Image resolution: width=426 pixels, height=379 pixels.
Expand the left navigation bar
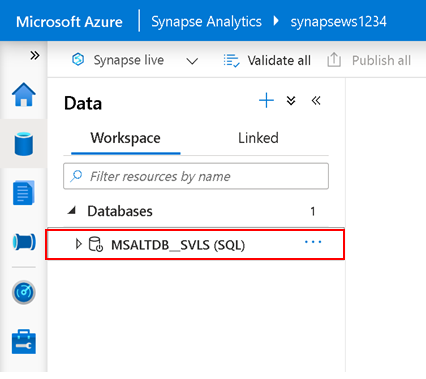(x=35, y=55)
